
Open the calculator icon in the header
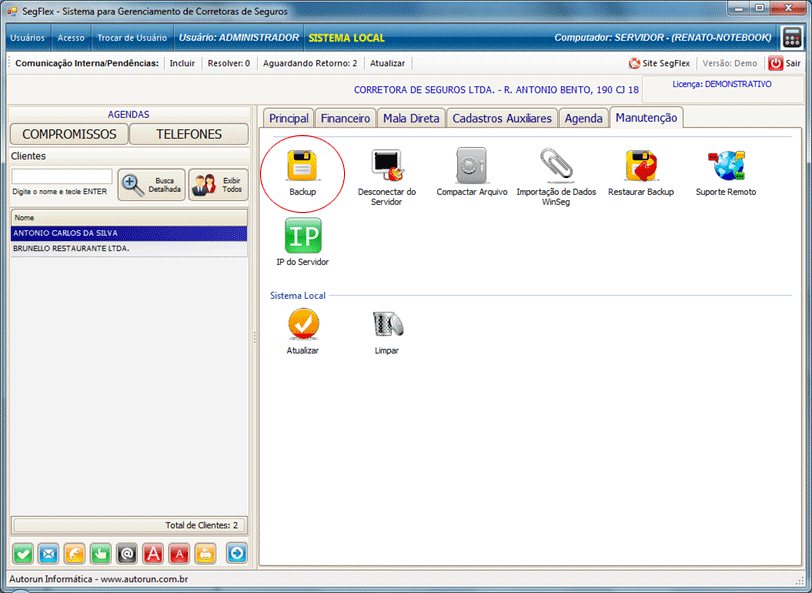792,38
